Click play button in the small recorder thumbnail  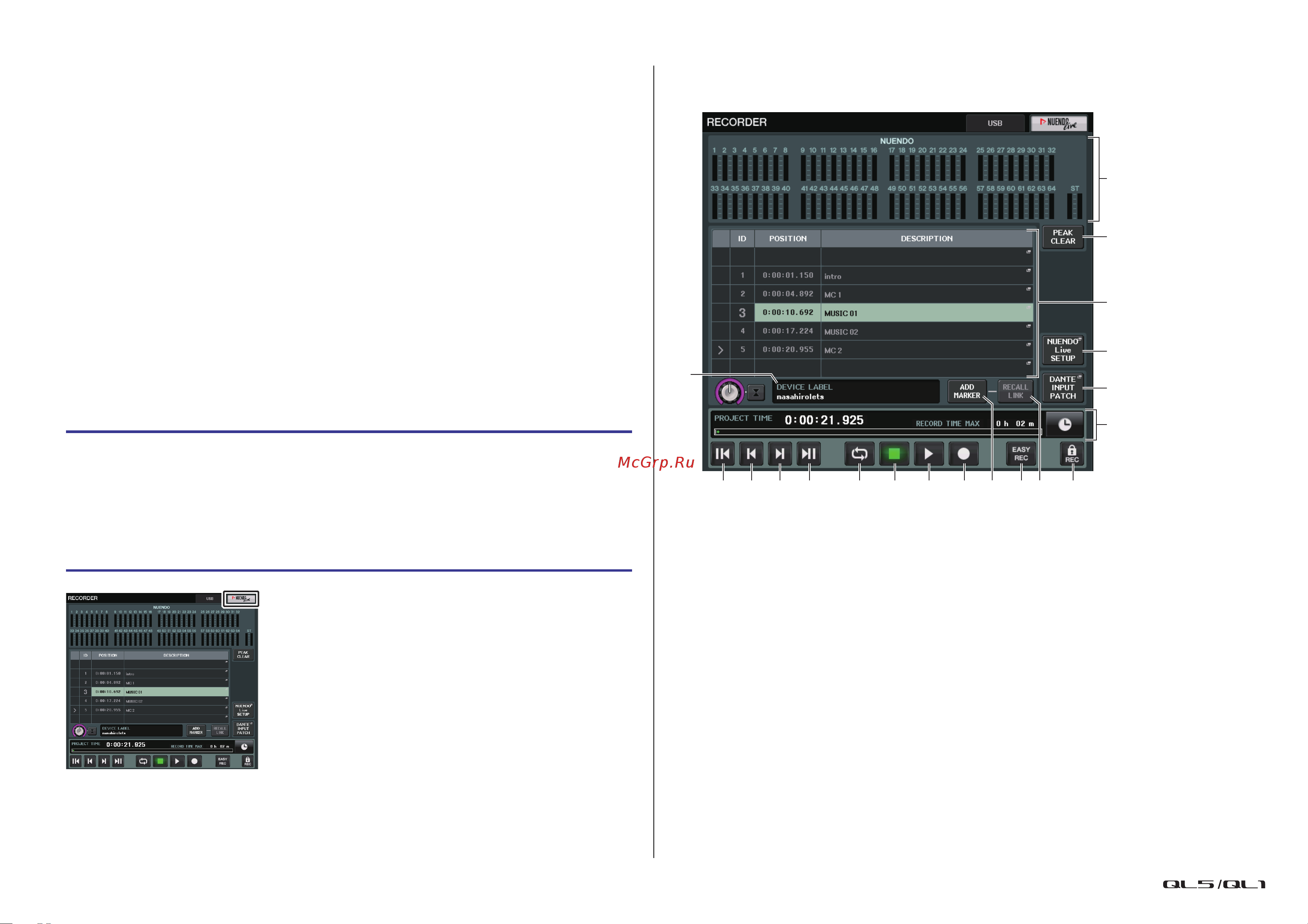[177, 761]
